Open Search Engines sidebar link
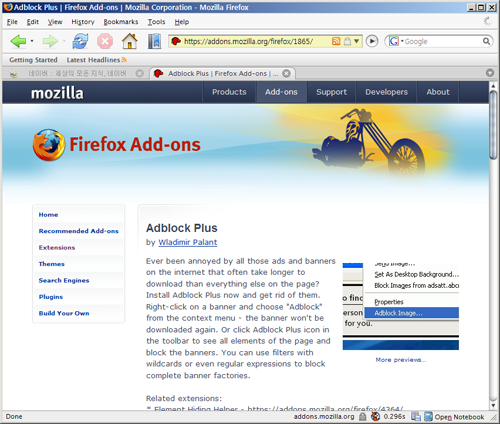This screenshot has width=500, height=424. pos(64,280)
